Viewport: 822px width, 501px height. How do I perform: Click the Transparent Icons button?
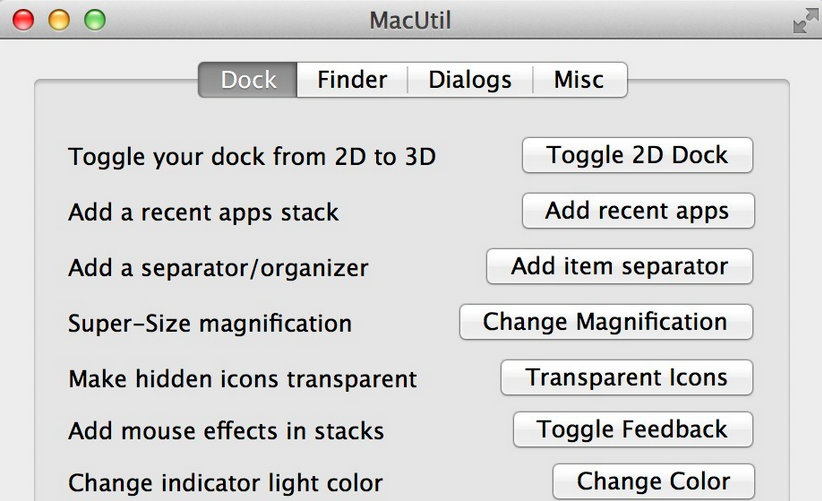click(626, 377)
